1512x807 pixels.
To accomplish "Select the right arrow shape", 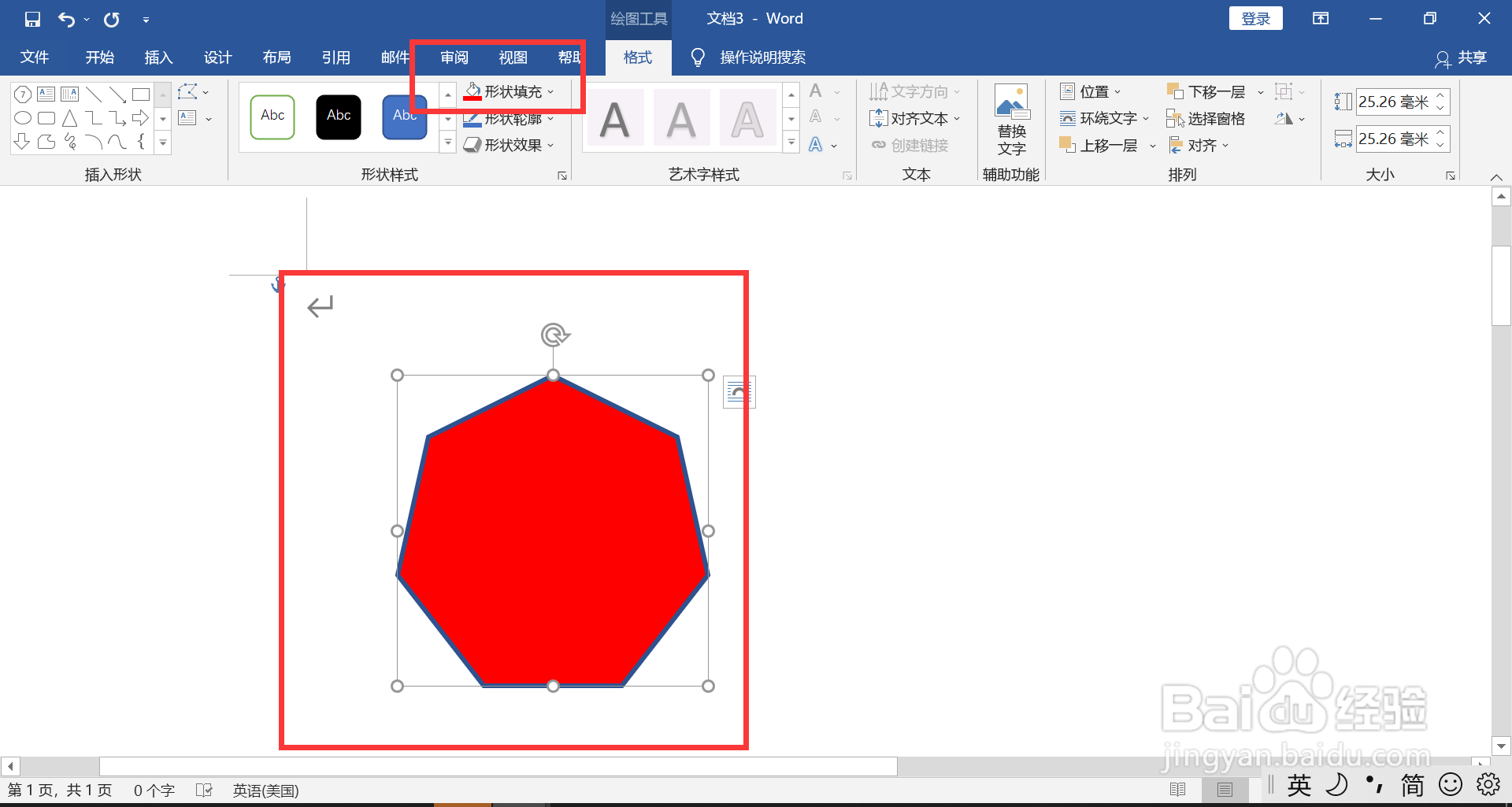I will point(141,118).
